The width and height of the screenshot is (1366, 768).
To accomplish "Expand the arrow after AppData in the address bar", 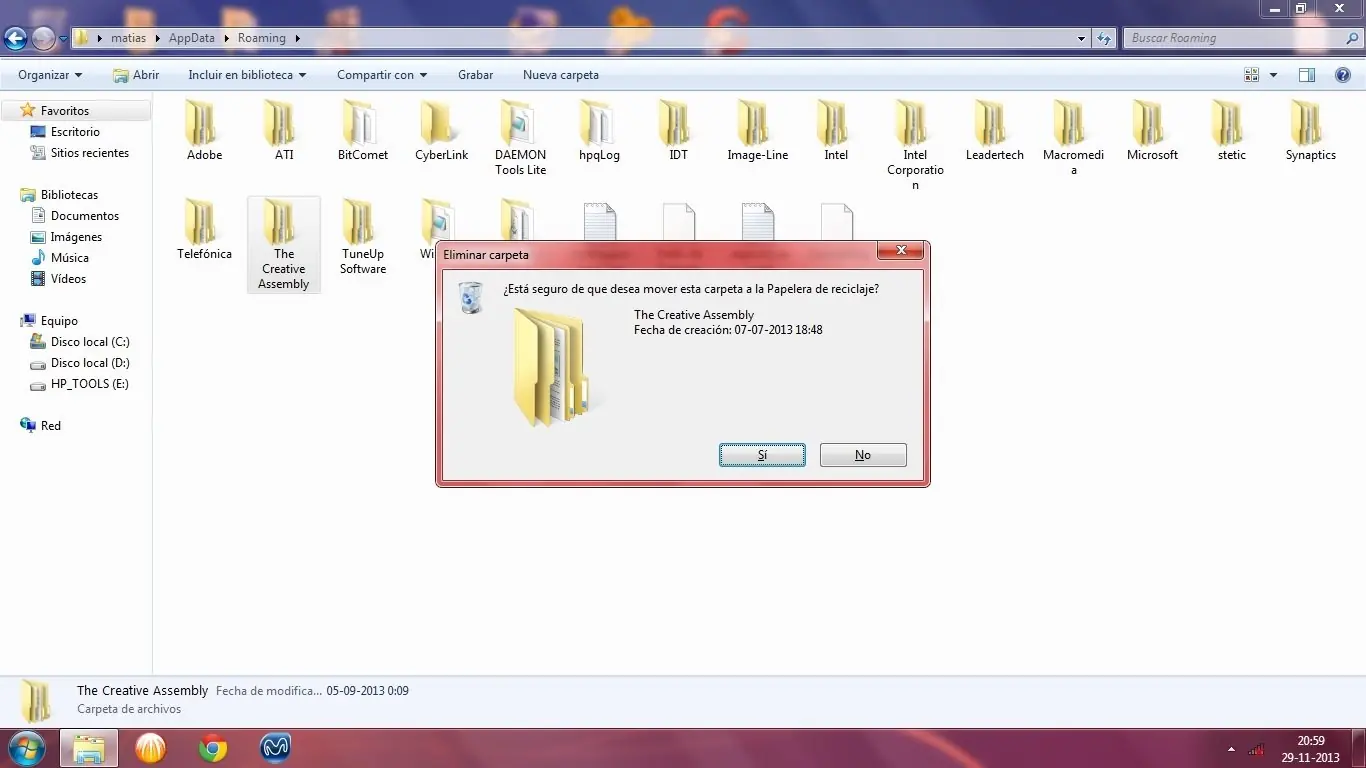I will pos(227,38).
